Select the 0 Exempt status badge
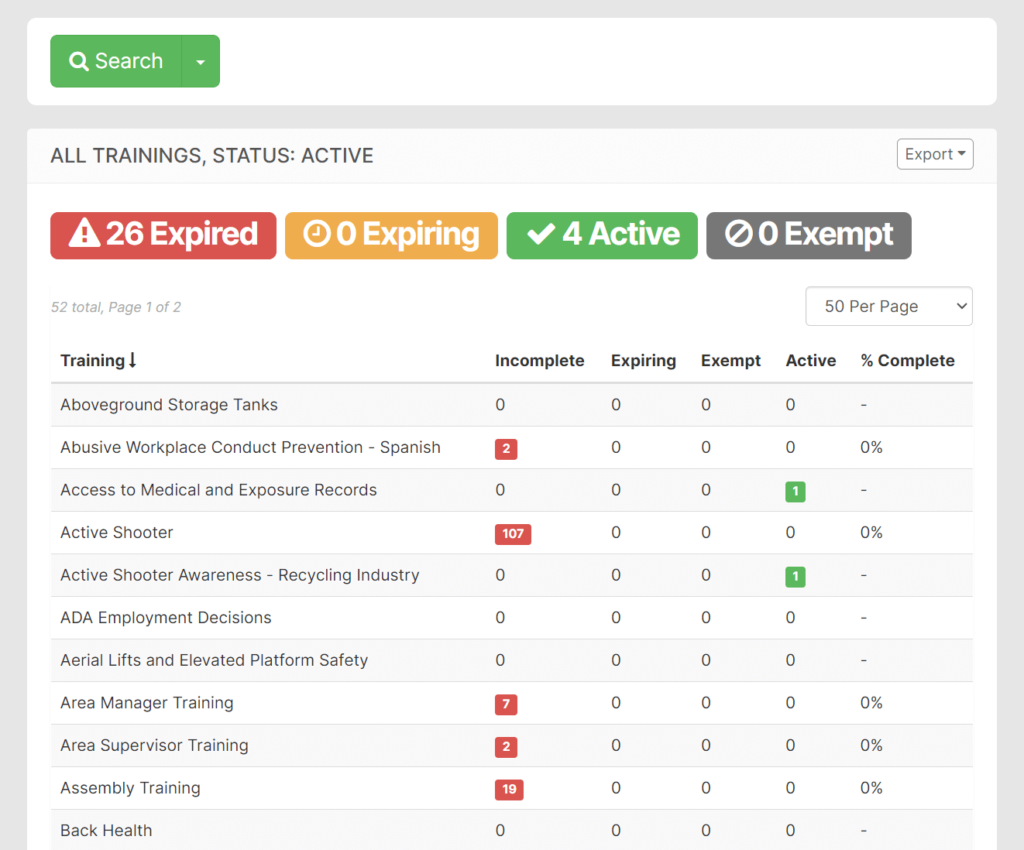Viewport: 1024px width, 850px height. pyautogui.click(x=808, y=235)
